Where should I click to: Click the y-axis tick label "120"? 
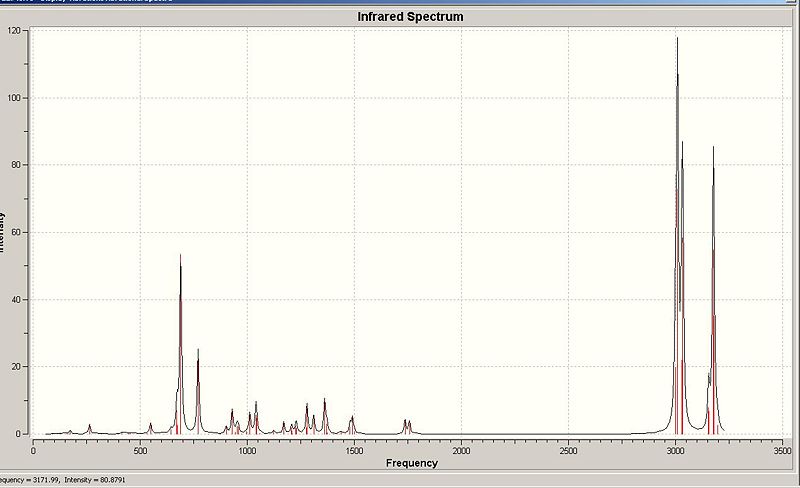click(14, 31)
